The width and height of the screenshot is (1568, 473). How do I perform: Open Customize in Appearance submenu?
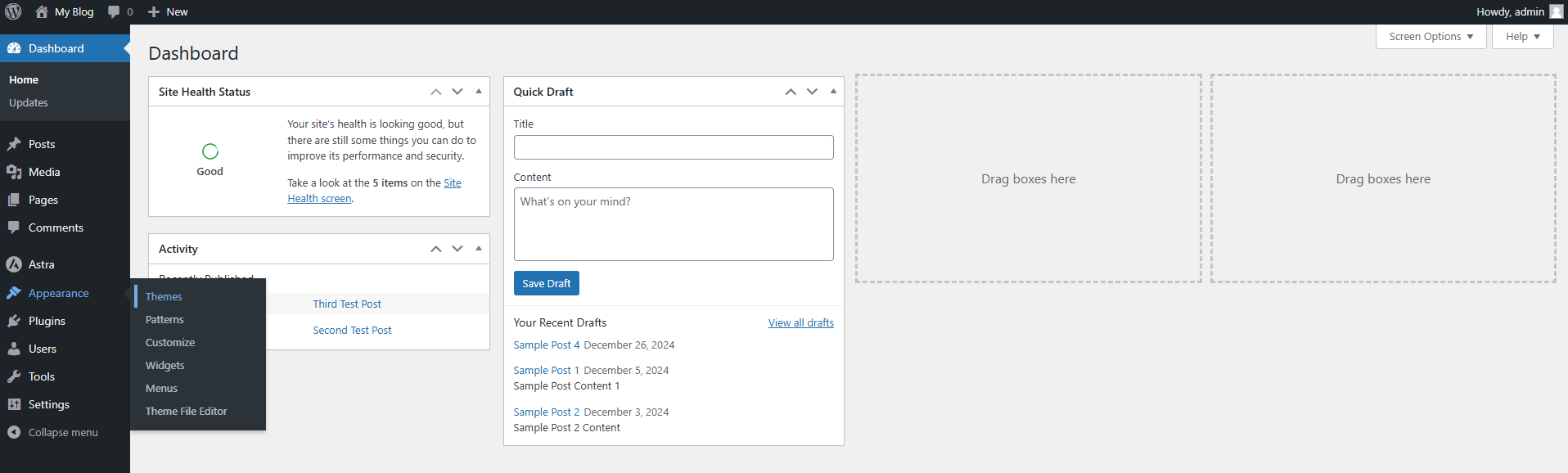click(170, 342)
